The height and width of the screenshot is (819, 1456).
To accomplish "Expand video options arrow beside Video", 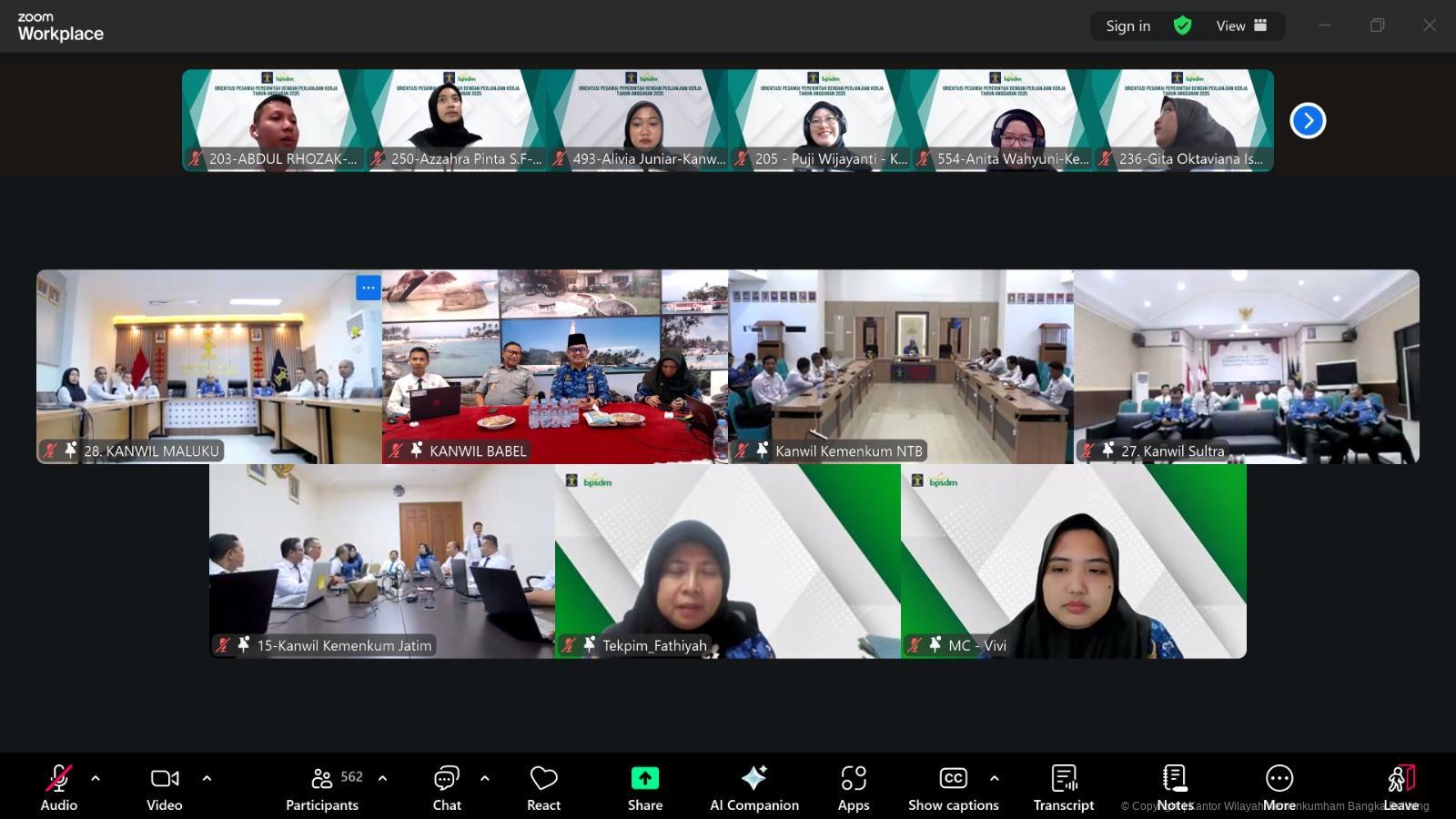I will [207, 778].
